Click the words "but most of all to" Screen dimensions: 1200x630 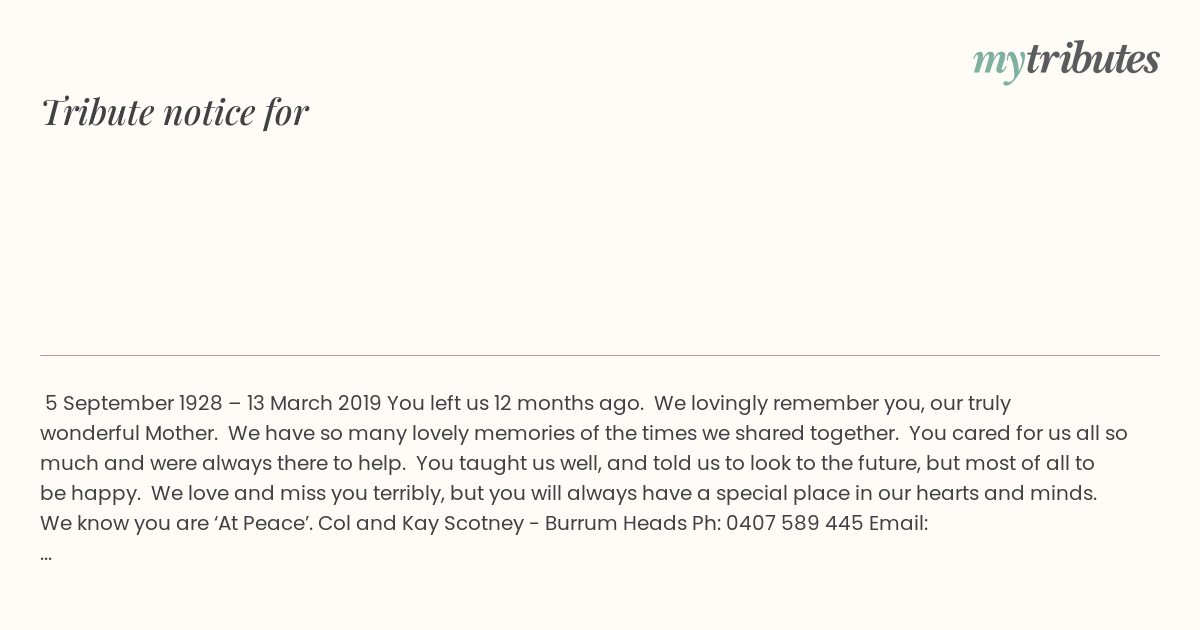point(1010,463)
